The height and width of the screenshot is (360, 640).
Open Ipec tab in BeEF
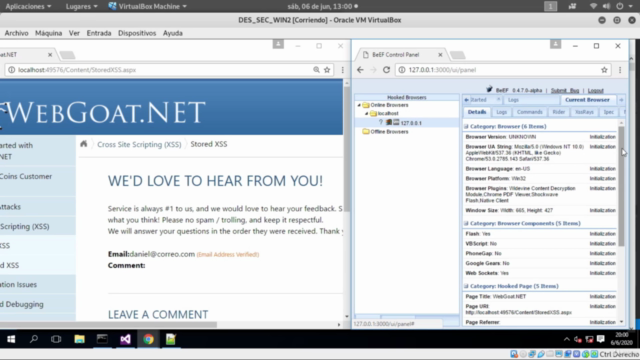(609, 112)
